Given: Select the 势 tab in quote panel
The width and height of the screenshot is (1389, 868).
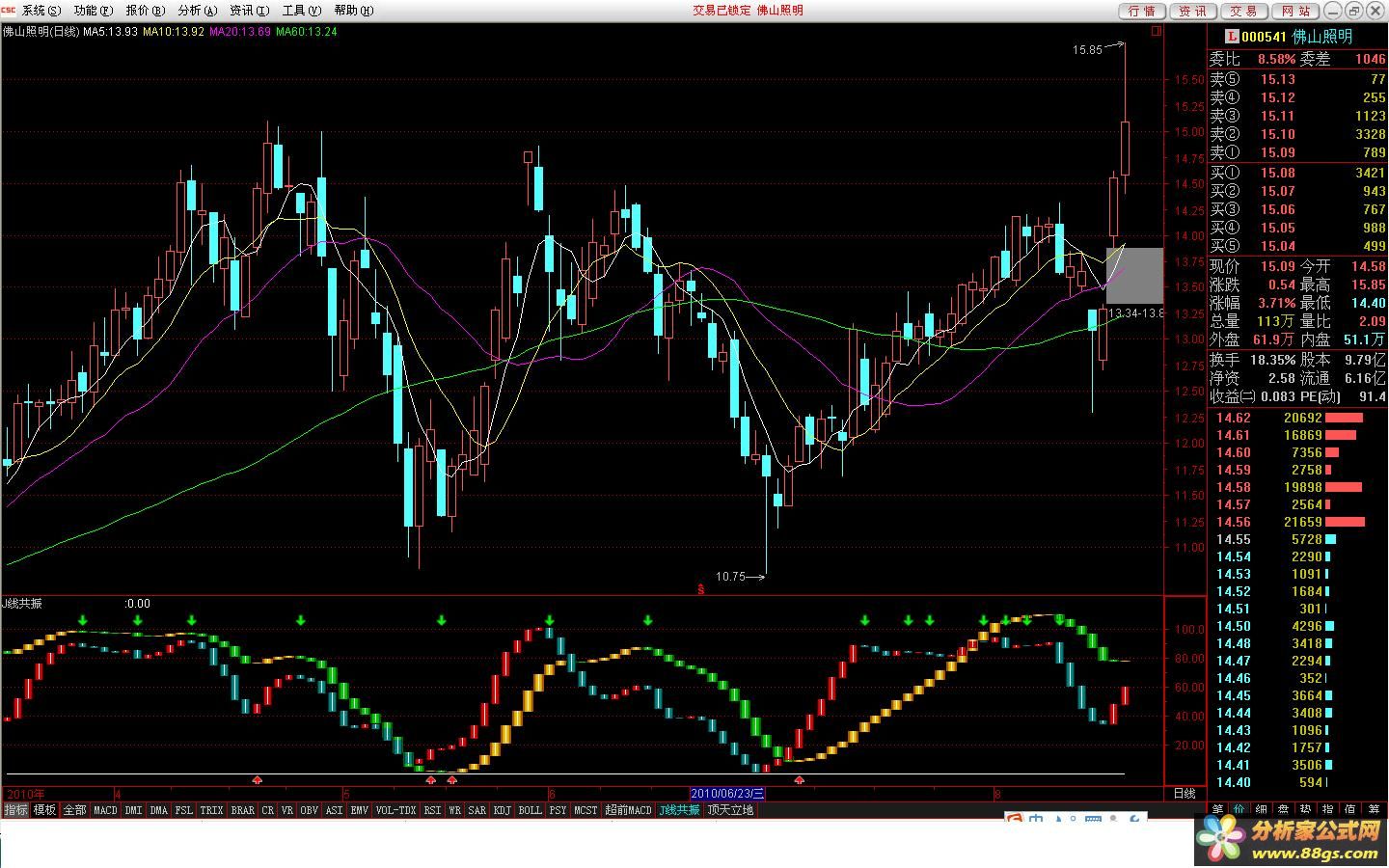Looking at the screenshot, I should pos(1306,809).
